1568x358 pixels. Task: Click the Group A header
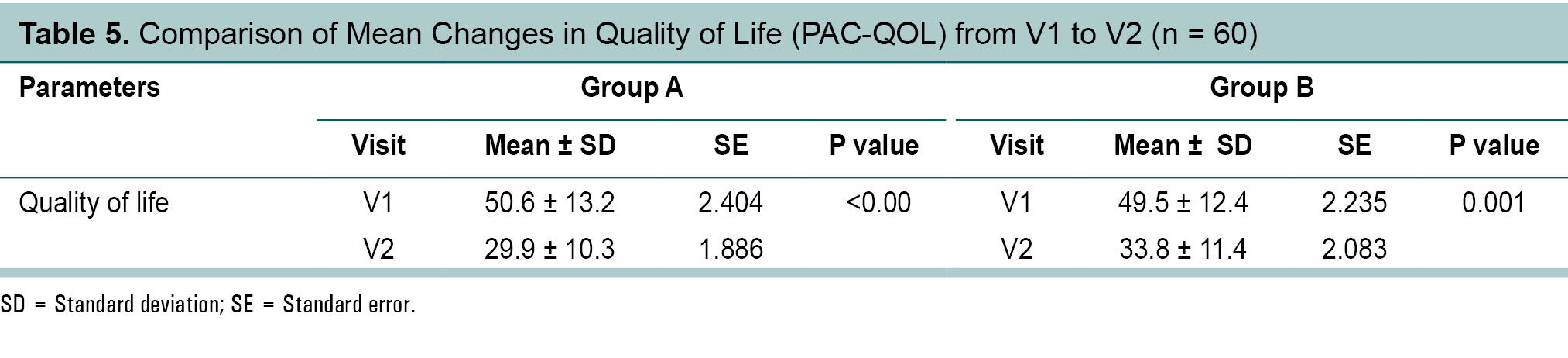coord(632,88)
